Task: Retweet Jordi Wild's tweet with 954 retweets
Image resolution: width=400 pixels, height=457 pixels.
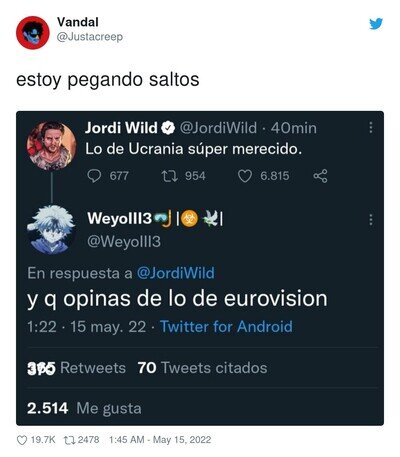Action: coord(168,176)
